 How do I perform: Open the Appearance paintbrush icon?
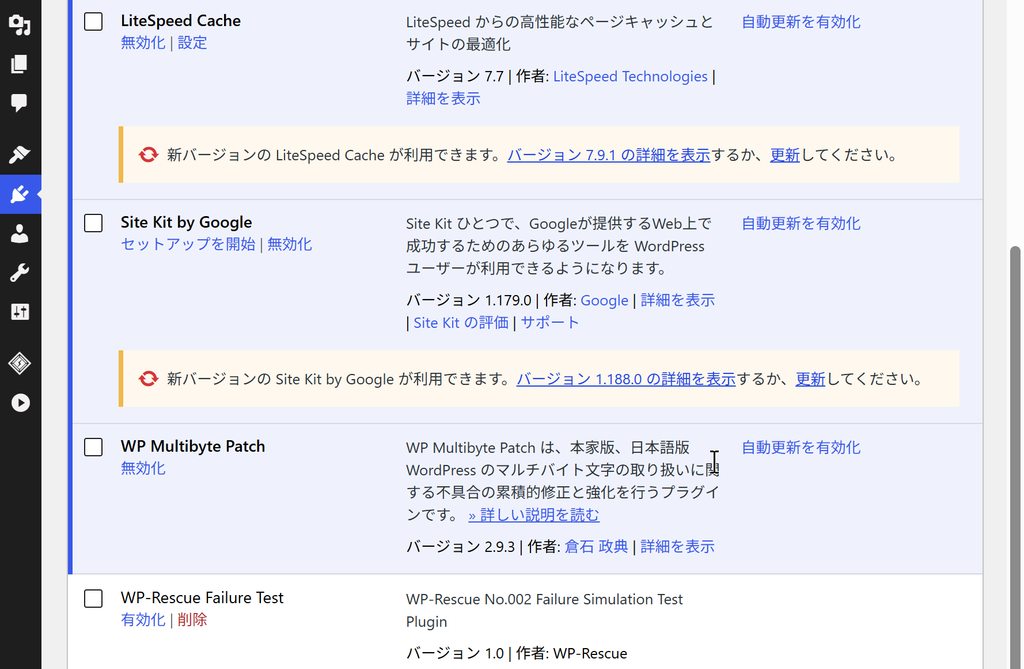pyautogui.click(x=20, y=155)
